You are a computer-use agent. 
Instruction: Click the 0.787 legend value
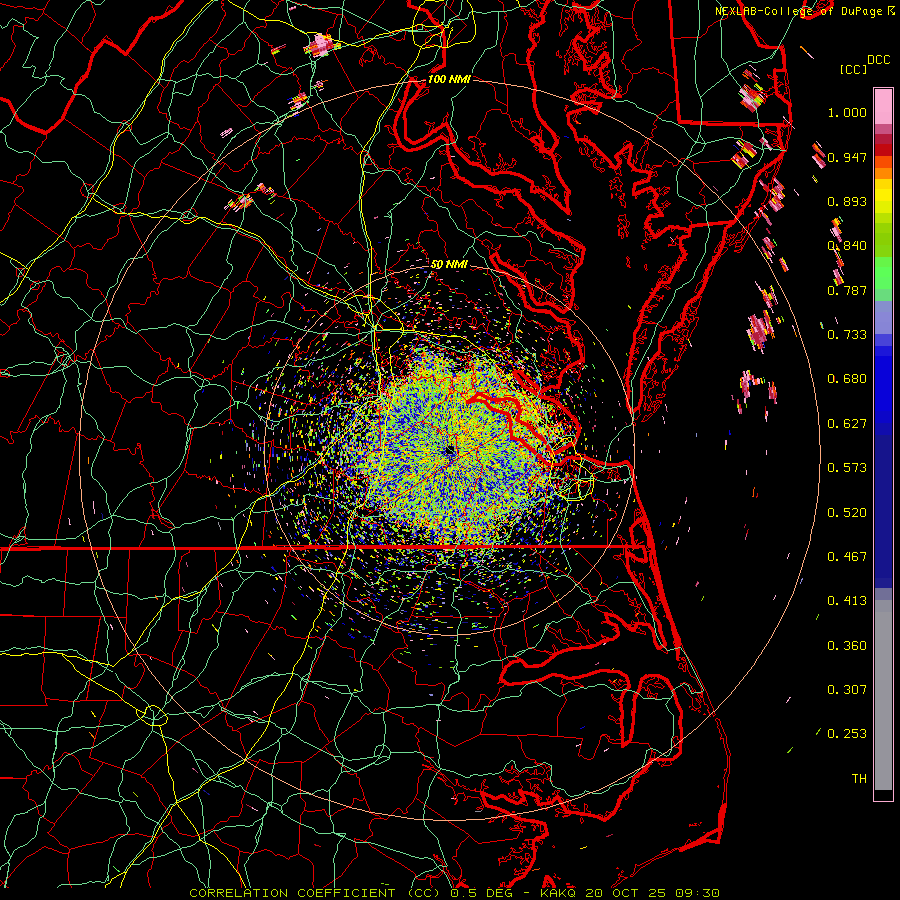point(847,290)
